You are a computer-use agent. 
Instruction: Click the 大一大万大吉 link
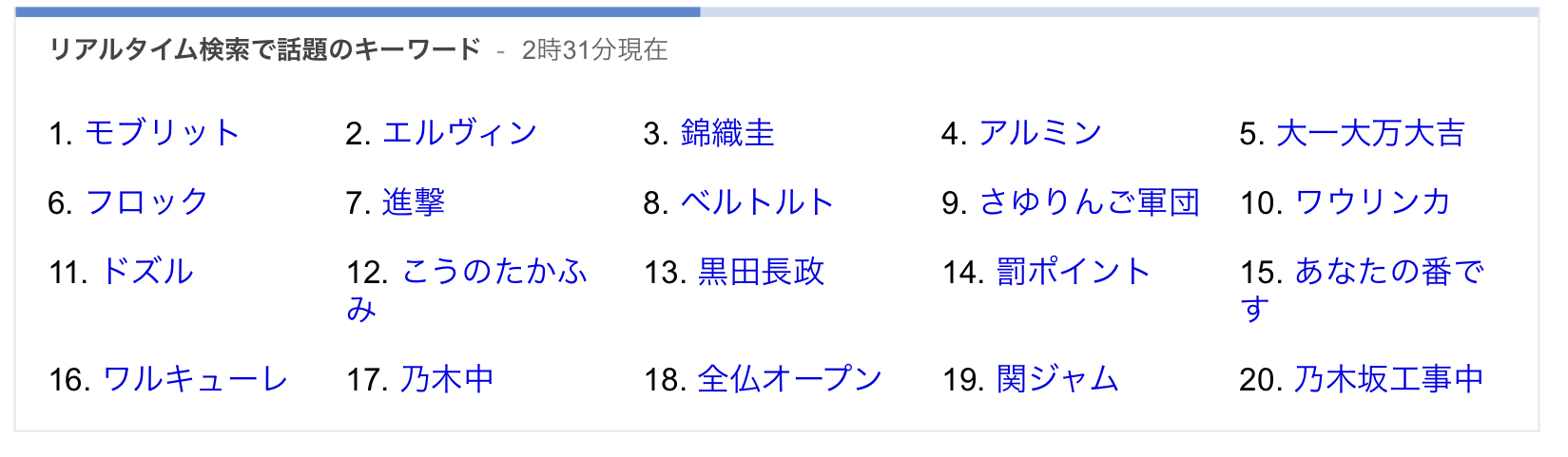pos(1370,133)
